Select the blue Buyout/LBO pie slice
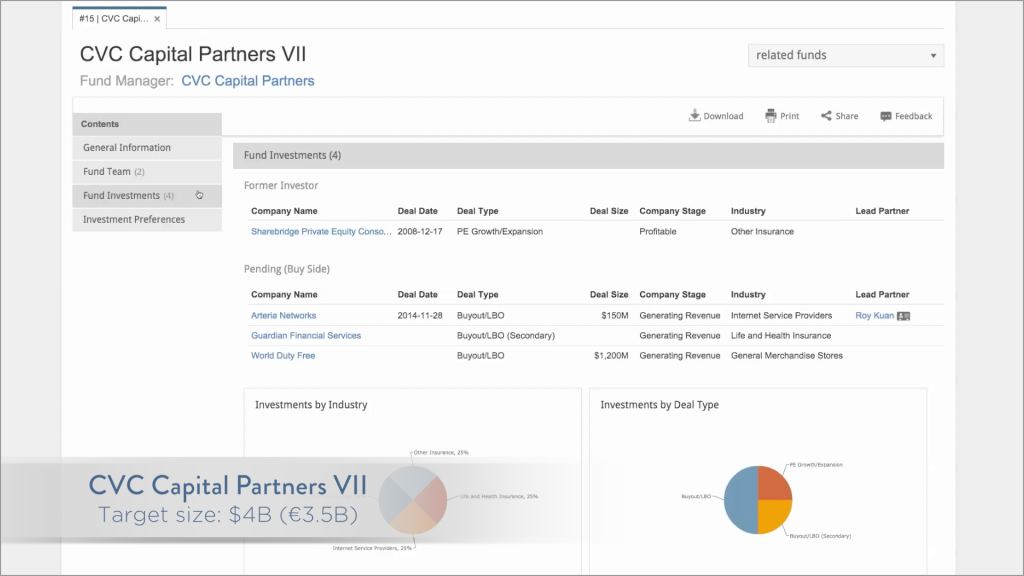1024x576 pixels. [x=741, y=500]
